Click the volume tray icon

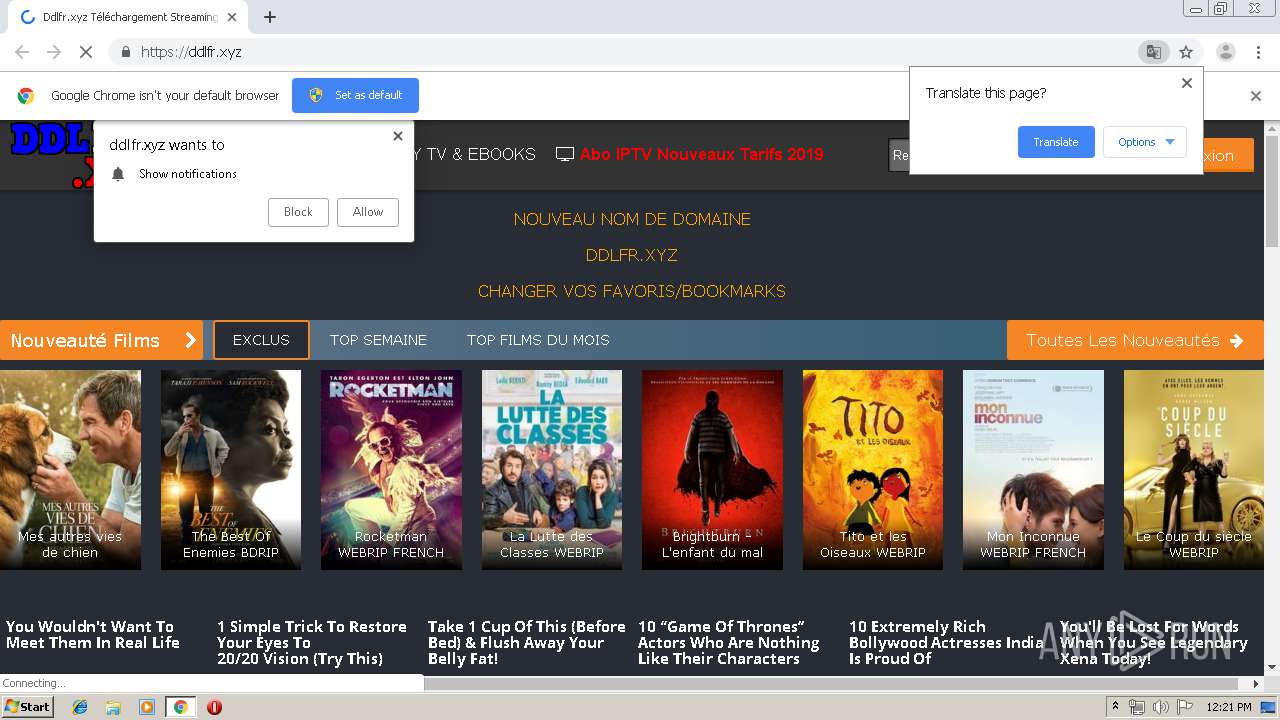click(x=1160, y=707)
